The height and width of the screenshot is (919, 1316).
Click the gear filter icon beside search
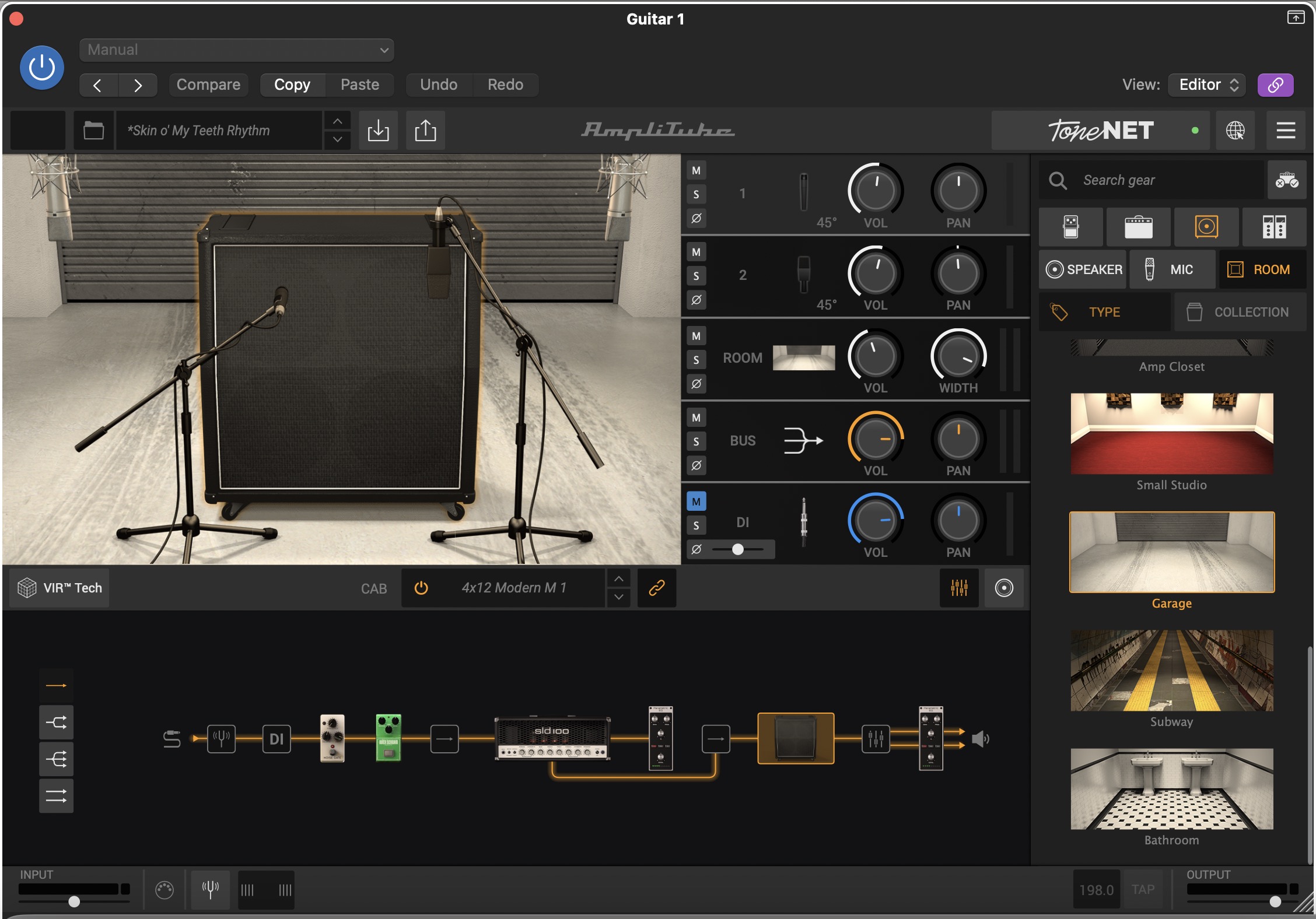click(x=1287, y=180)
